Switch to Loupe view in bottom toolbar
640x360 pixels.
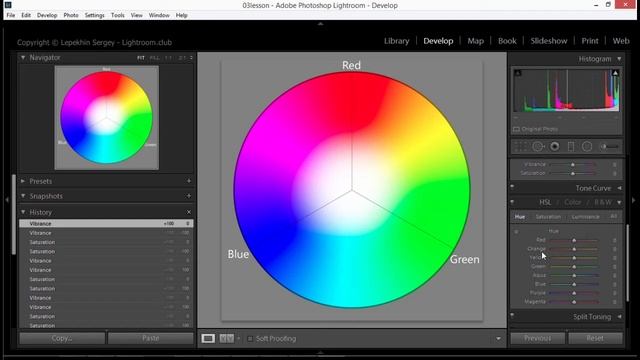point(208,338)
